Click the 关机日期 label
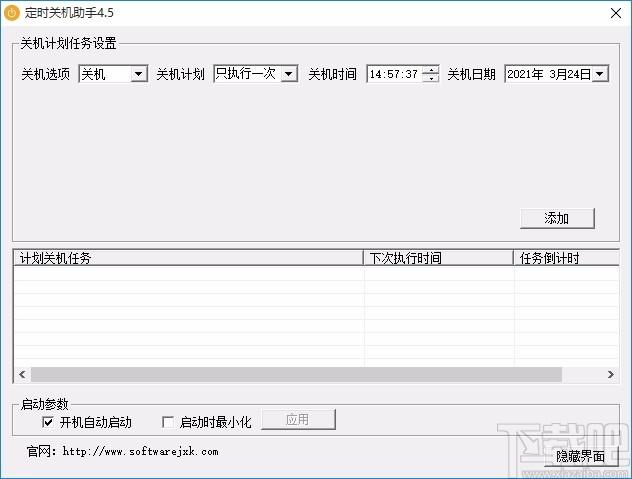632x479 pixels. (x=472, y=74)
